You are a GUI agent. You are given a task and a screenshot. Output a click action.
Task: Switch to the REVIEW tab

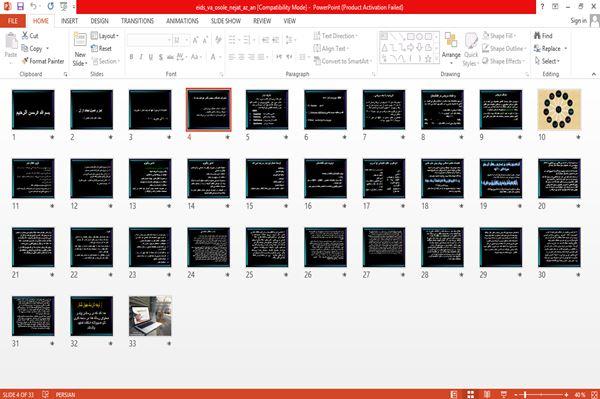(262, 21)
